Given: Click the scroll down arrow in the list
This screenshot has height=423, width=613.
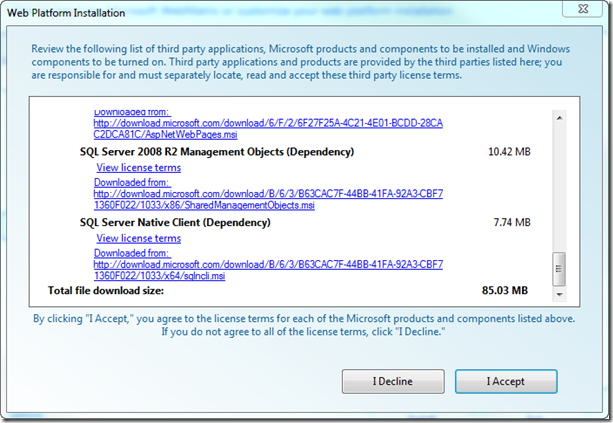Looking at the screenshot, I should (559, 294).
